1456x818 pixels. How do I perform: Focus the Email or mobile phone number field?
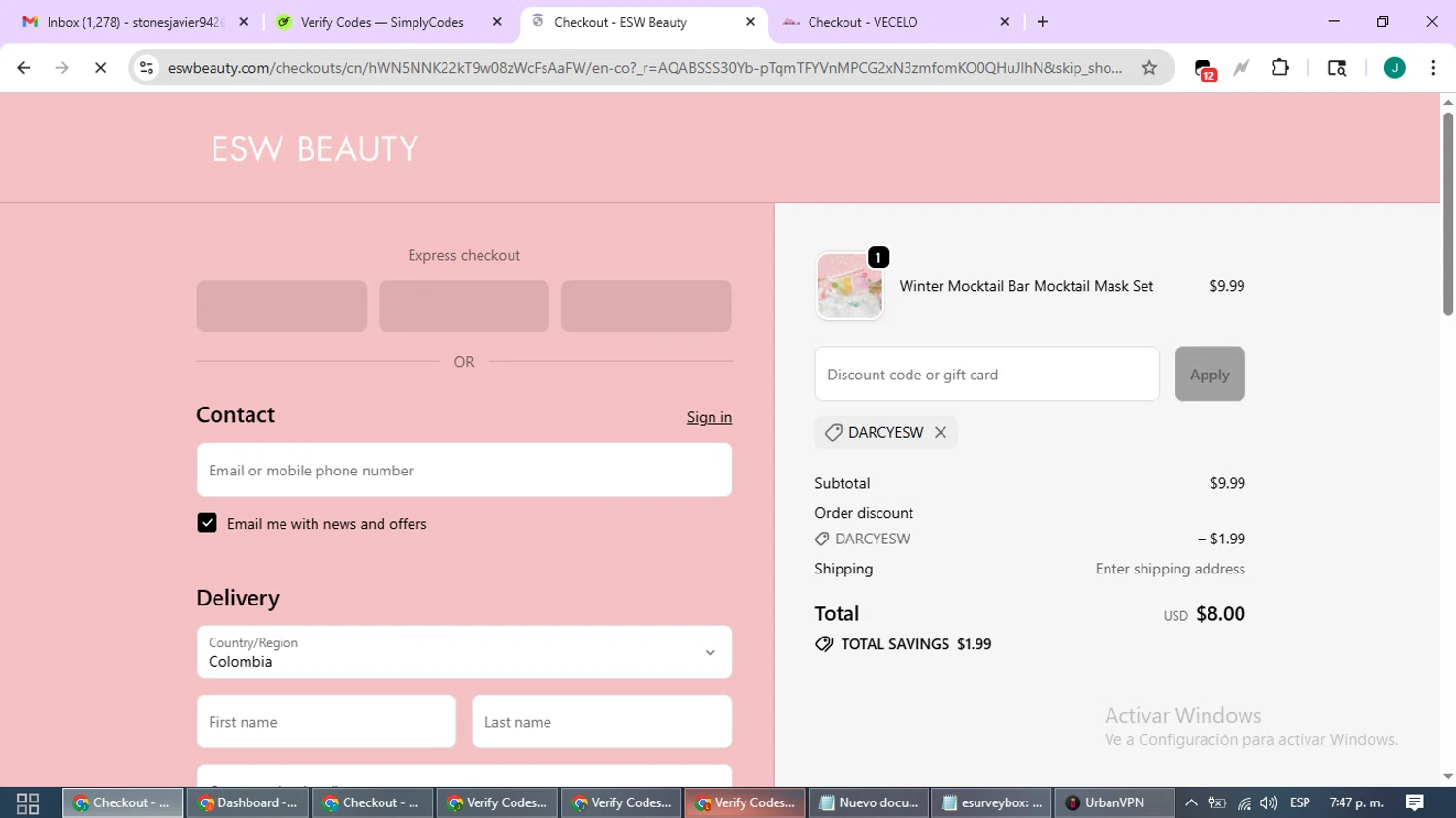click(464, 471)
